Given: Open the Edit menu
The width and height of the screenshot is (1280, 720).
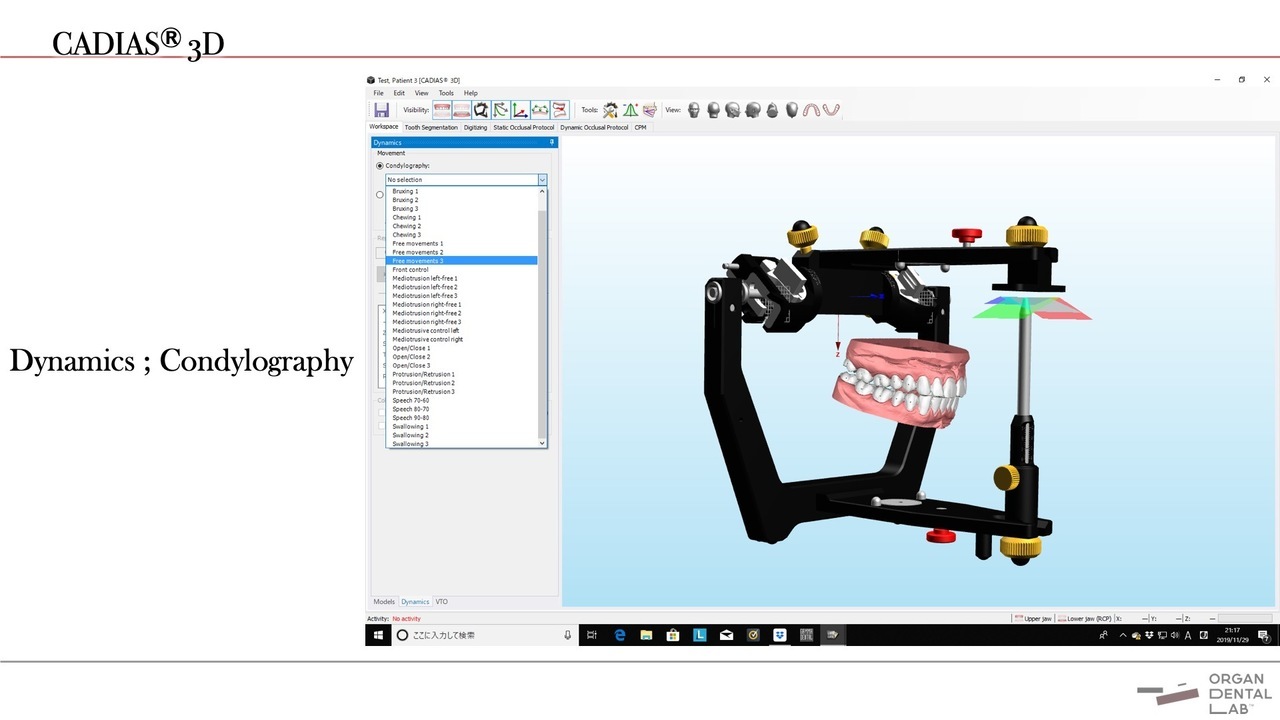Looking at the screenshot, I should click(x=399, y=93).
